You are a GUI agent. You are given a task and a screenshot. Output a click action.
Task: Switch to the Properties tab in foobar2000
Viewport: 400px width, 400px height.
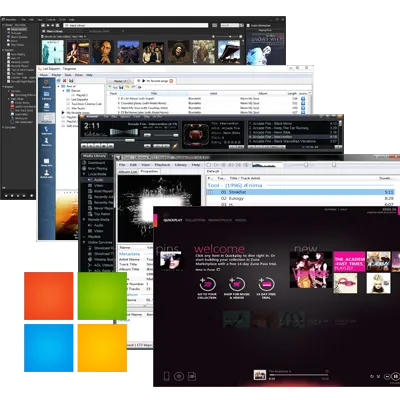(x=149, y=171)
